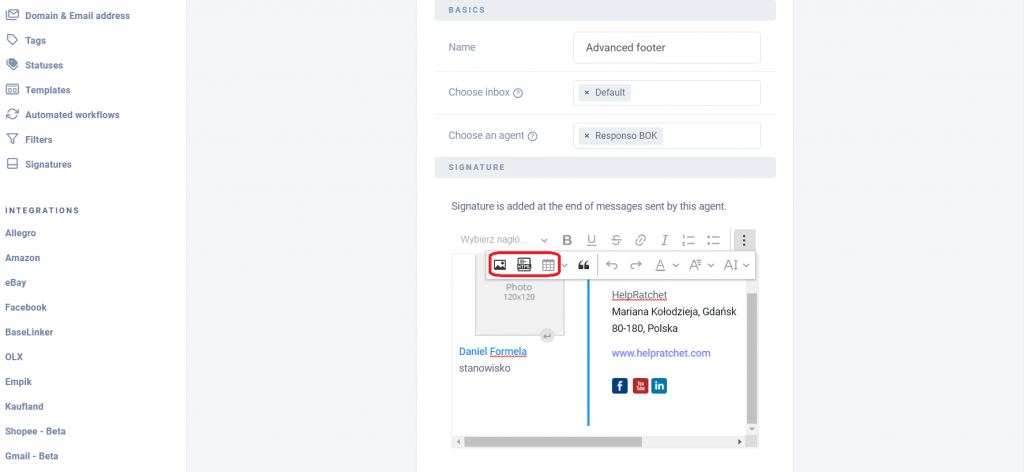
Task: Open the three-dot more options toolbar button
Action: click(x=744, y=240)
